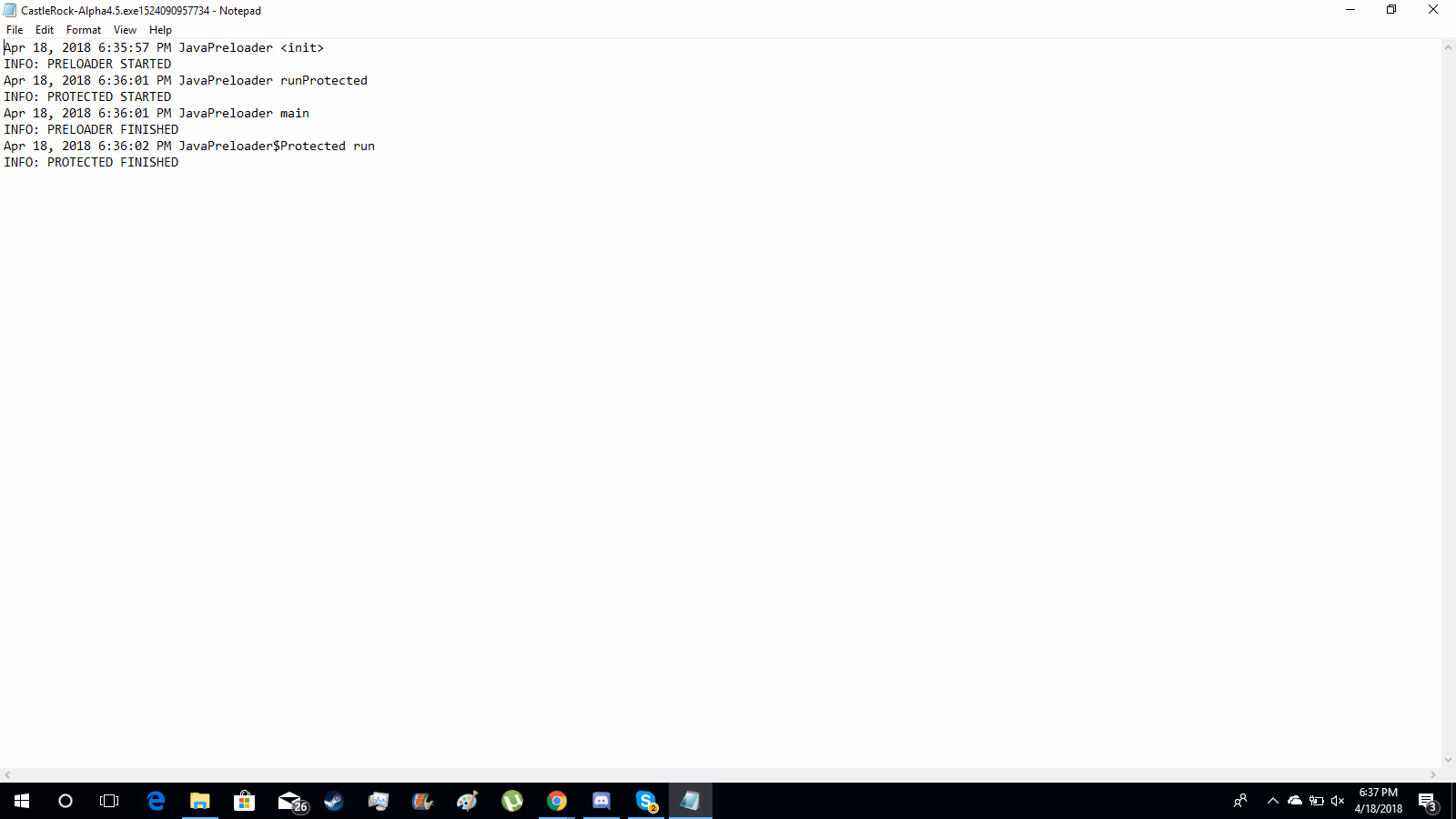The height and width of the screenshot is (819, 1456).
Task: Open the Format menu
Action: tap(84, 30)
